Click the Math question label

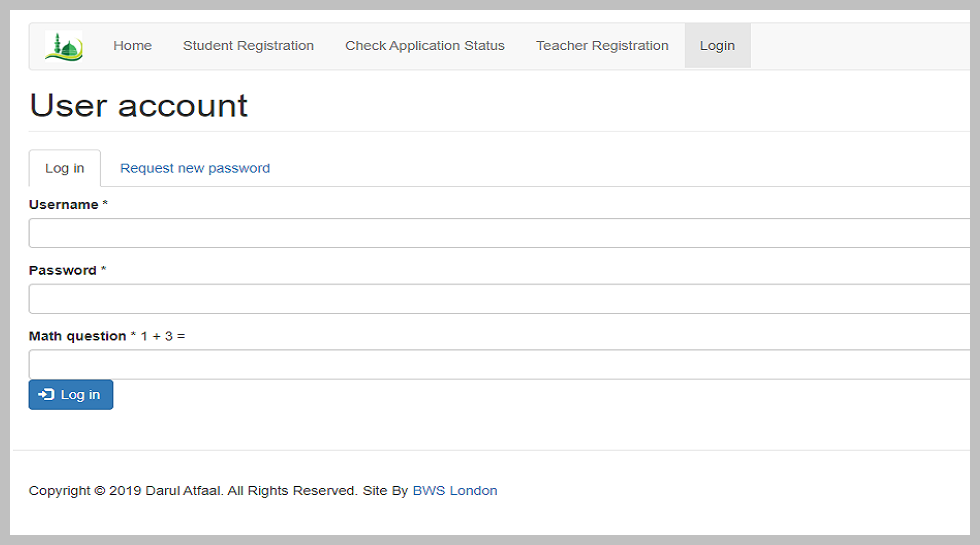[x=77, y=336]
